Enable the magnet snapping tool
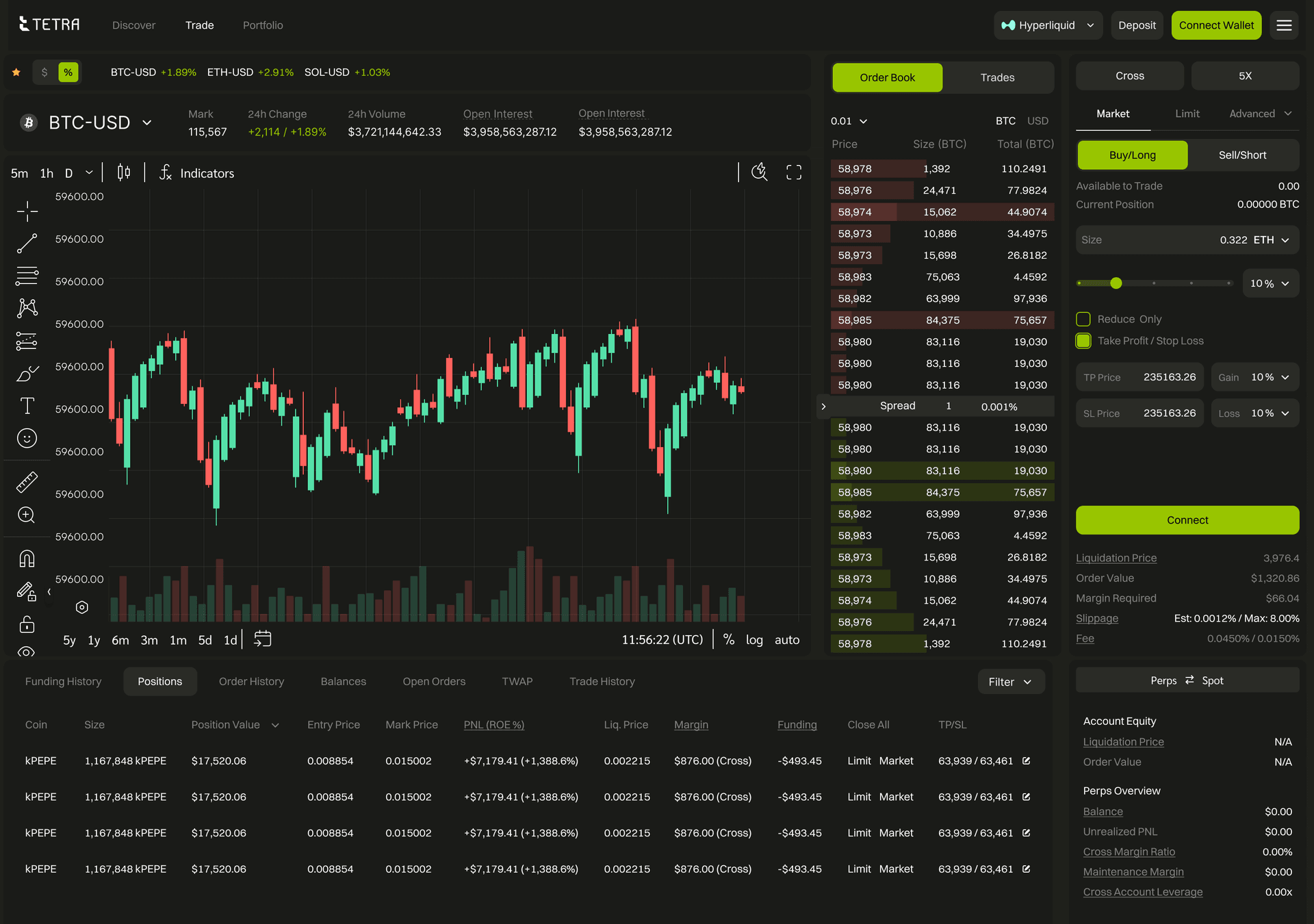 [27, 558]
